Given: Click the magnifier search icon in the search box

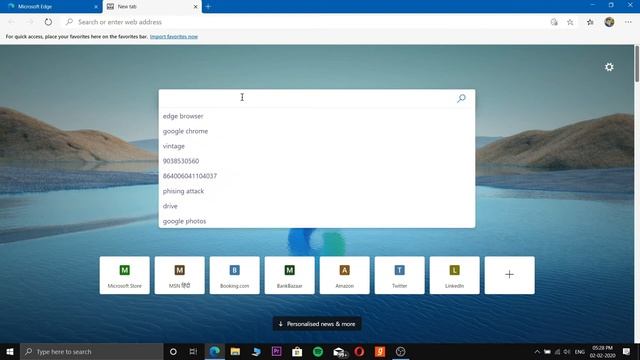Looking at the screenshot, I should coord(461,98).
